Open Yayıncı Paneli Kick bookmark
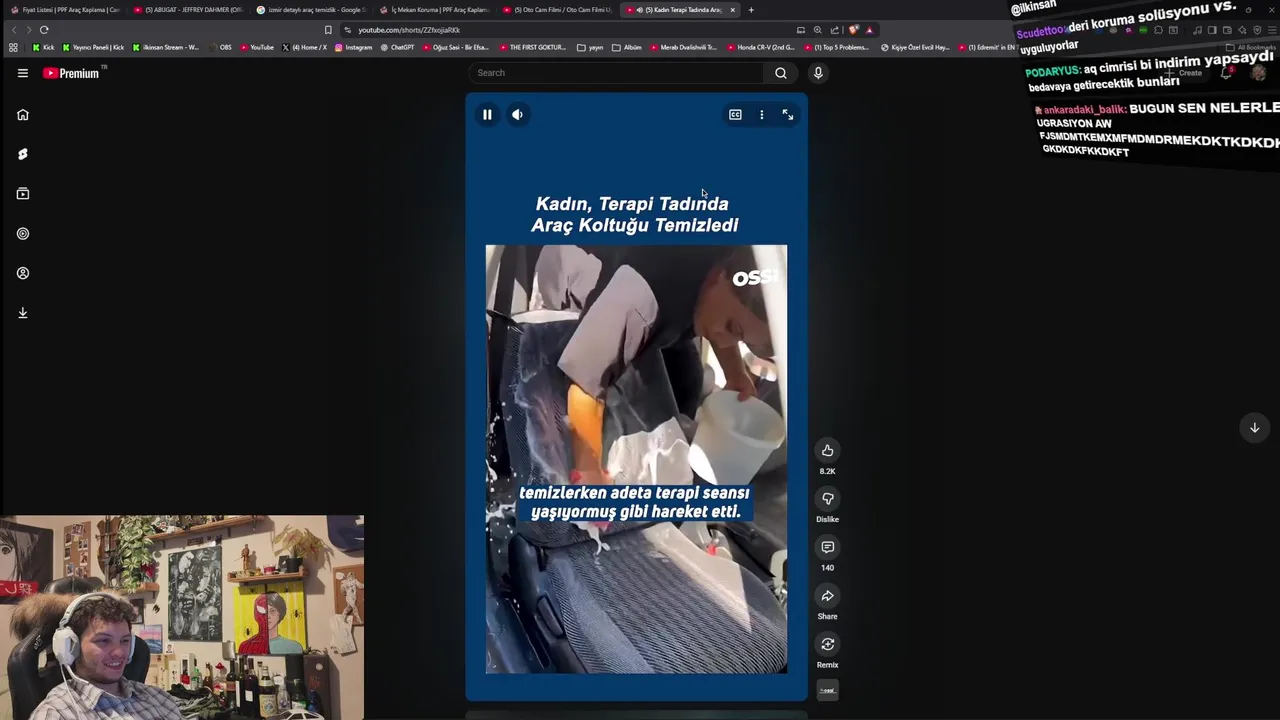This screenshot has width=1280, height=720. (x=93, y=47)
